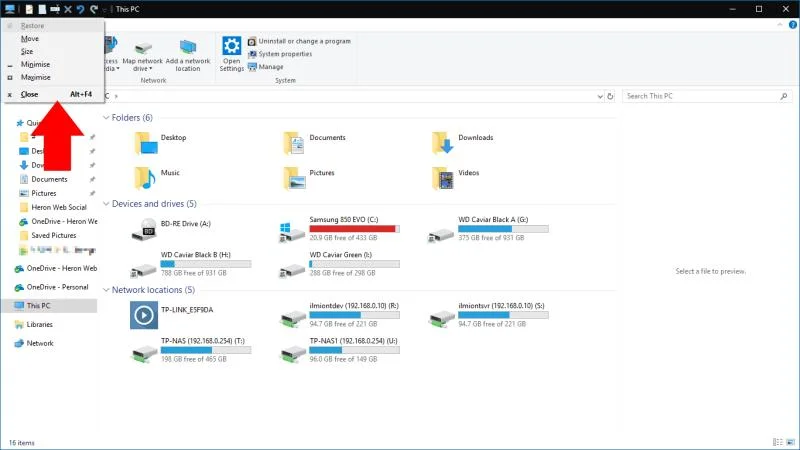Image resolution: width=800 pixels, height=450 pixels.
Task: Open the address bar history dropdown
Action: 600,96
